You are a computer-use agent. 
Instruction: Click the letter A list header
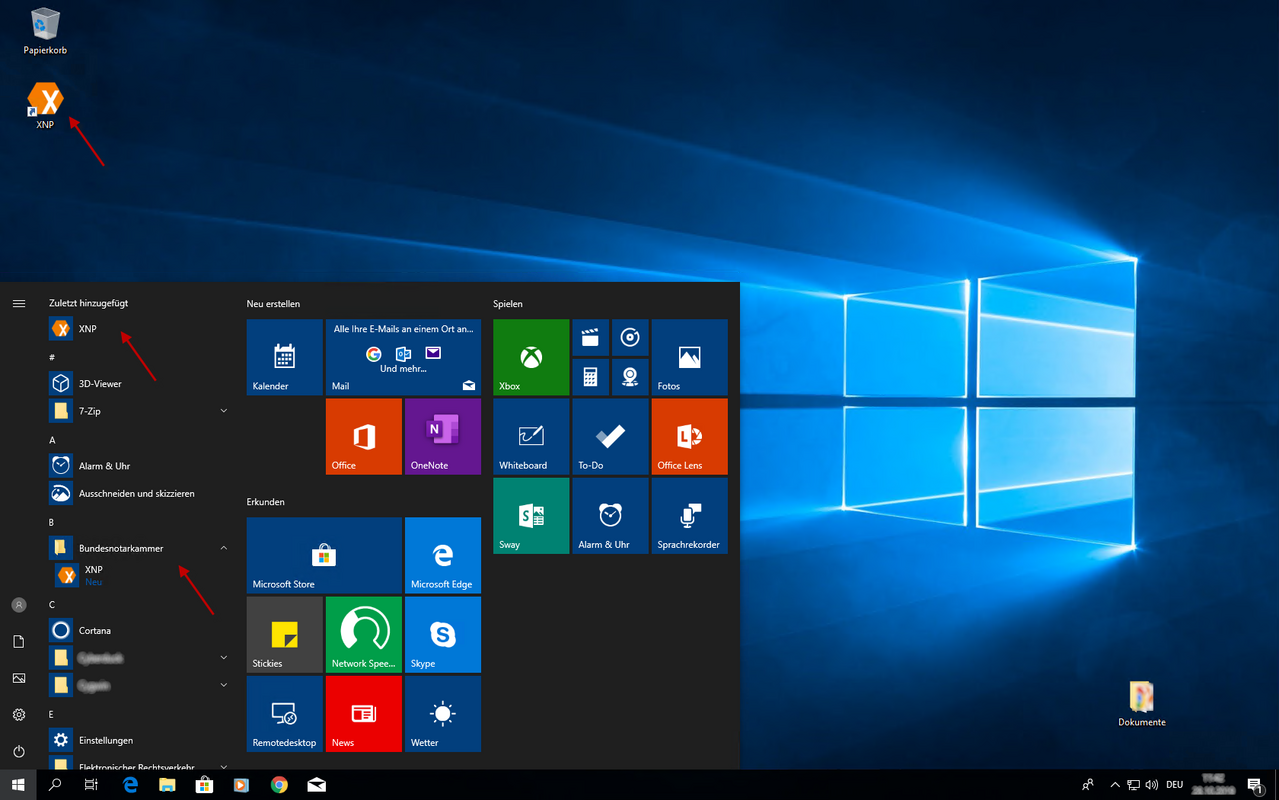(x=52, y=440)
